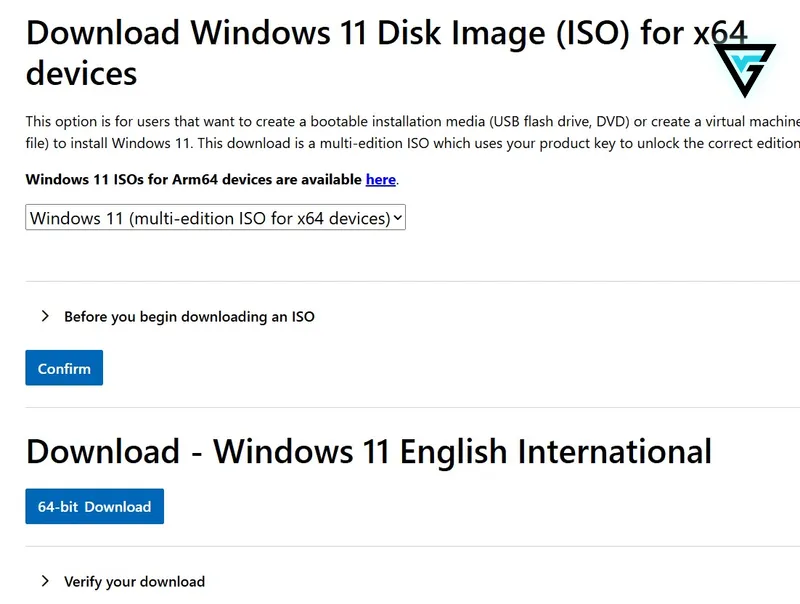
Task: Open the Windows 11 multi-edition ISO dropdown
Action: pyautogui.click(x=215, y=218)
